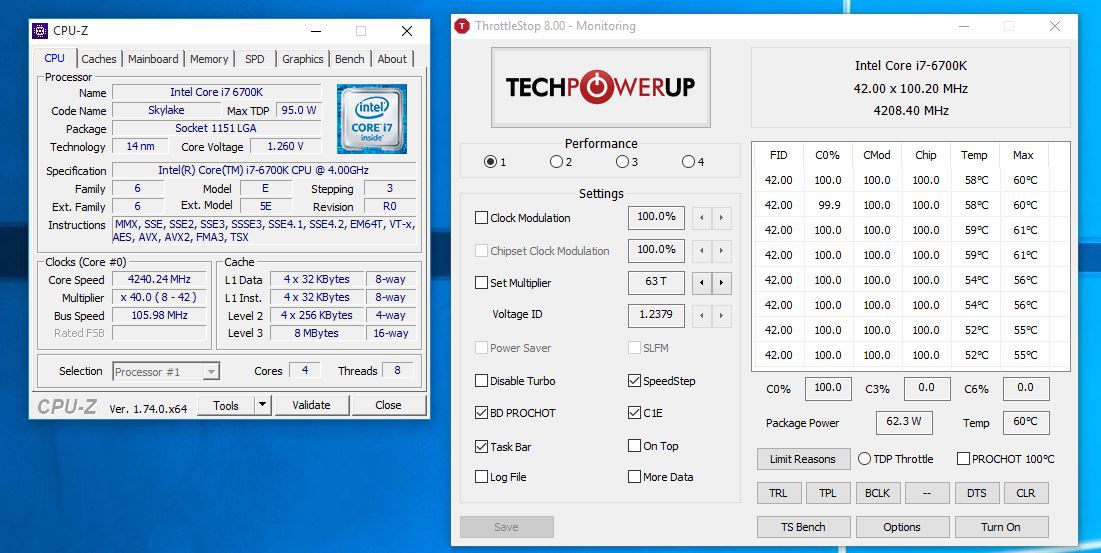The width and height of the screenshot is (1101, 553).
Task: Click the double-dash button beside BCLK
Action: [x=927, y=493]
